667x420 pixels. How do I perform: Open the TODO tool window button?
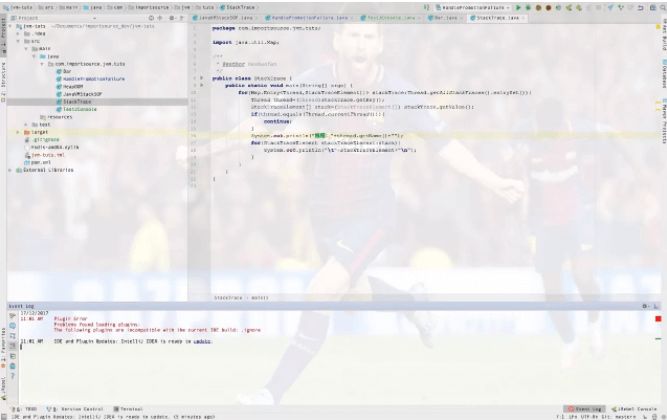pos(25,409)
